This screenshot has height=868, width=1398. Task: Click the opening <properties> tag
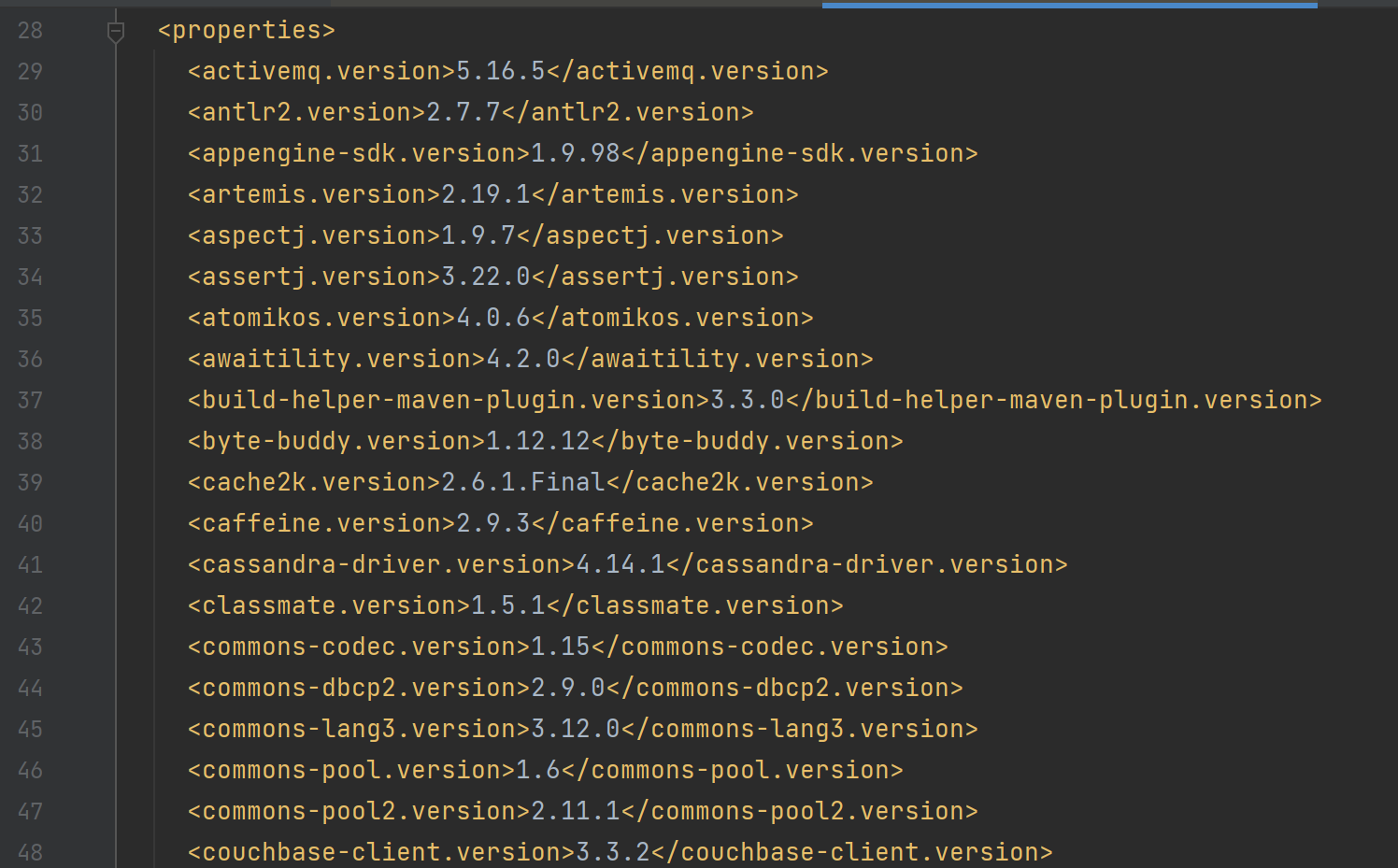click(247, 30)
